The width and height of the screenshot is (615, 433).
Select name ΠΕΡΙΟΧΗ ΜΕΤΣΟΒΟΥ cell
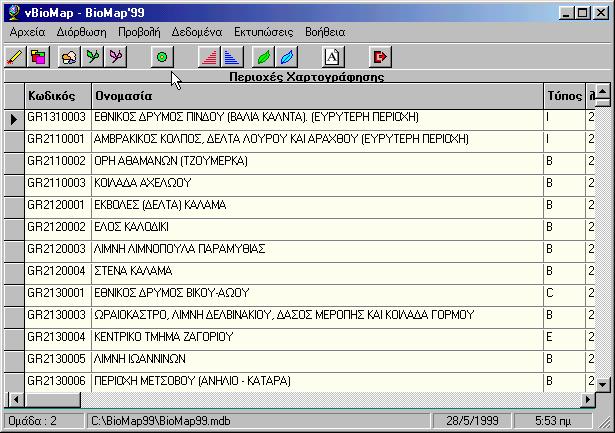click(317, 383)
